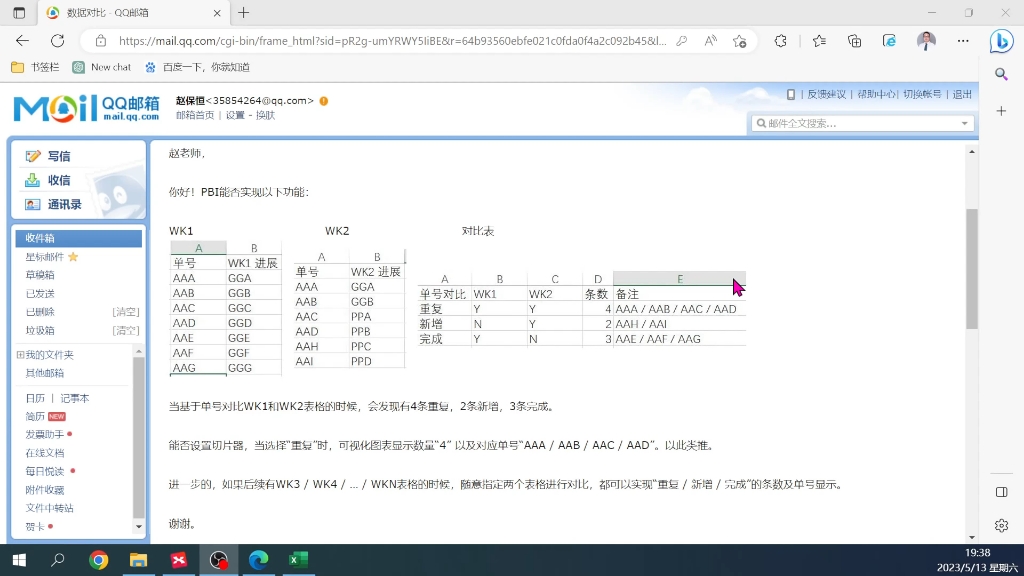Click the browser back arrow
Viewport: 1024px width, 576px height.
click(22, 40)
